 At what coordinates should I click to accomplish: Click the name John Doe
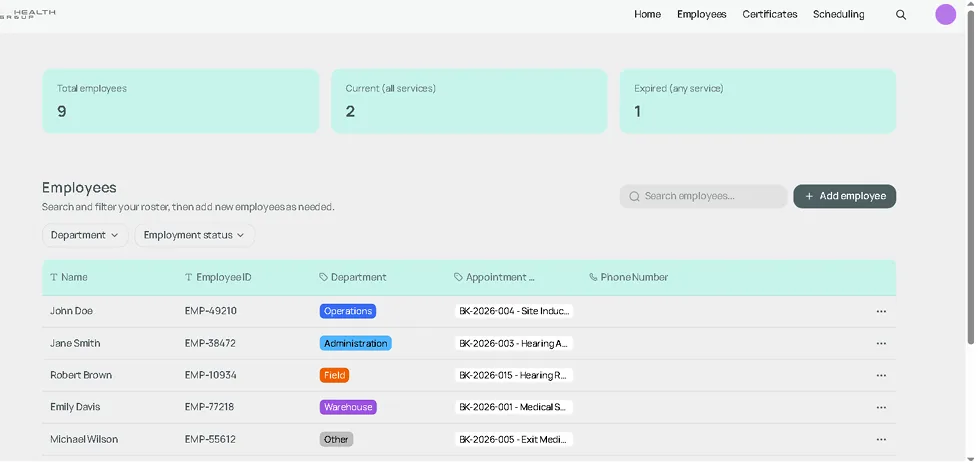(71, 311)
